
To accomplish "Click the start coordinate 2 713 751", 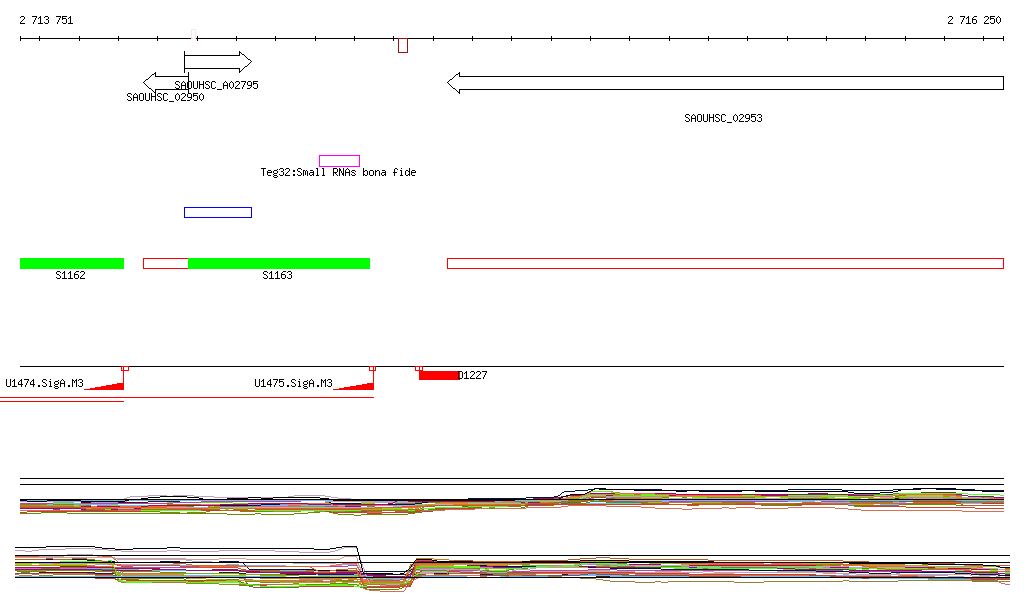I will point(46,20).
